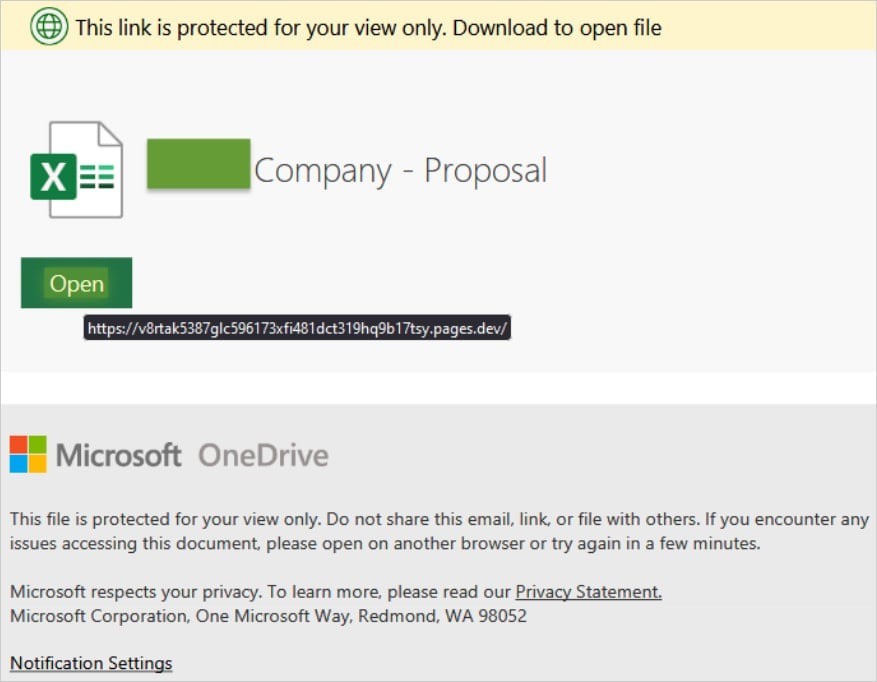The image size is (877, 682).
Task: Click the red square of the Microsoft logo
Action: pyautogui.click(x=18, y=444)
